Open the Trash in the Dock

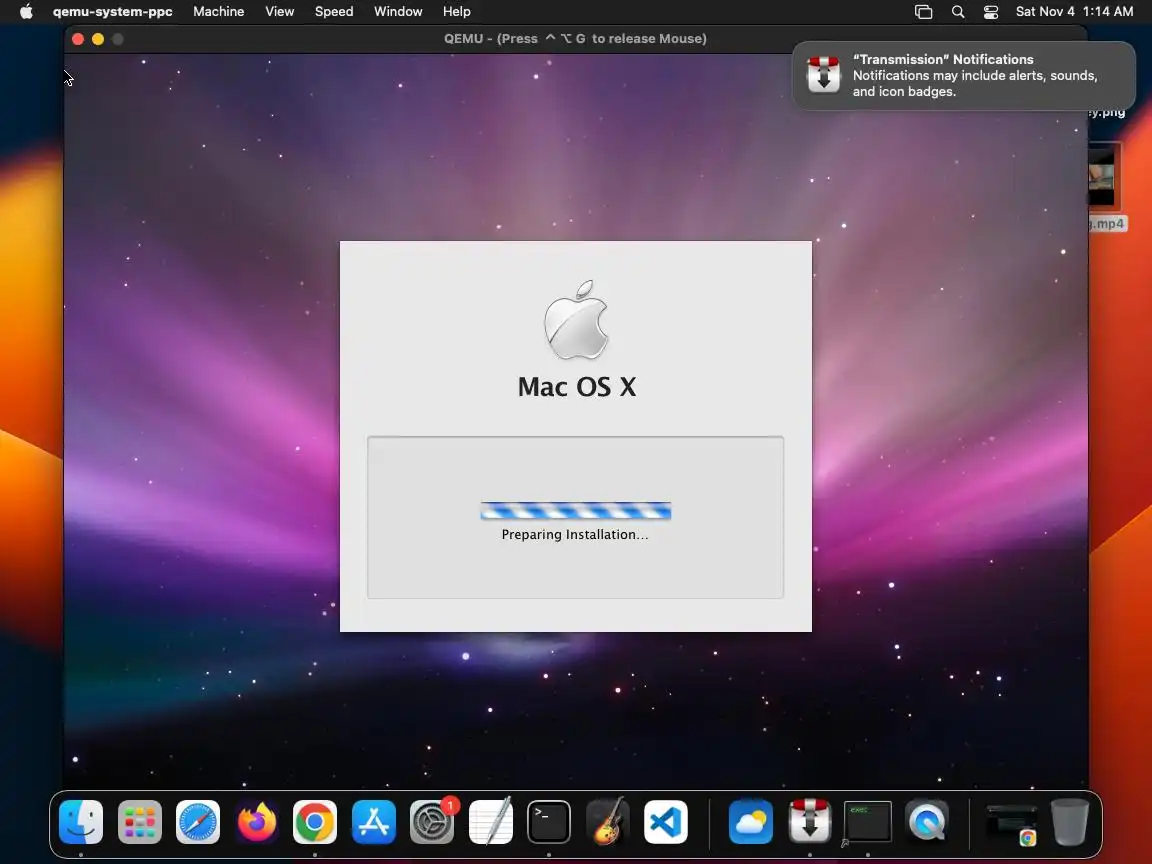[x=1070, y=821]
